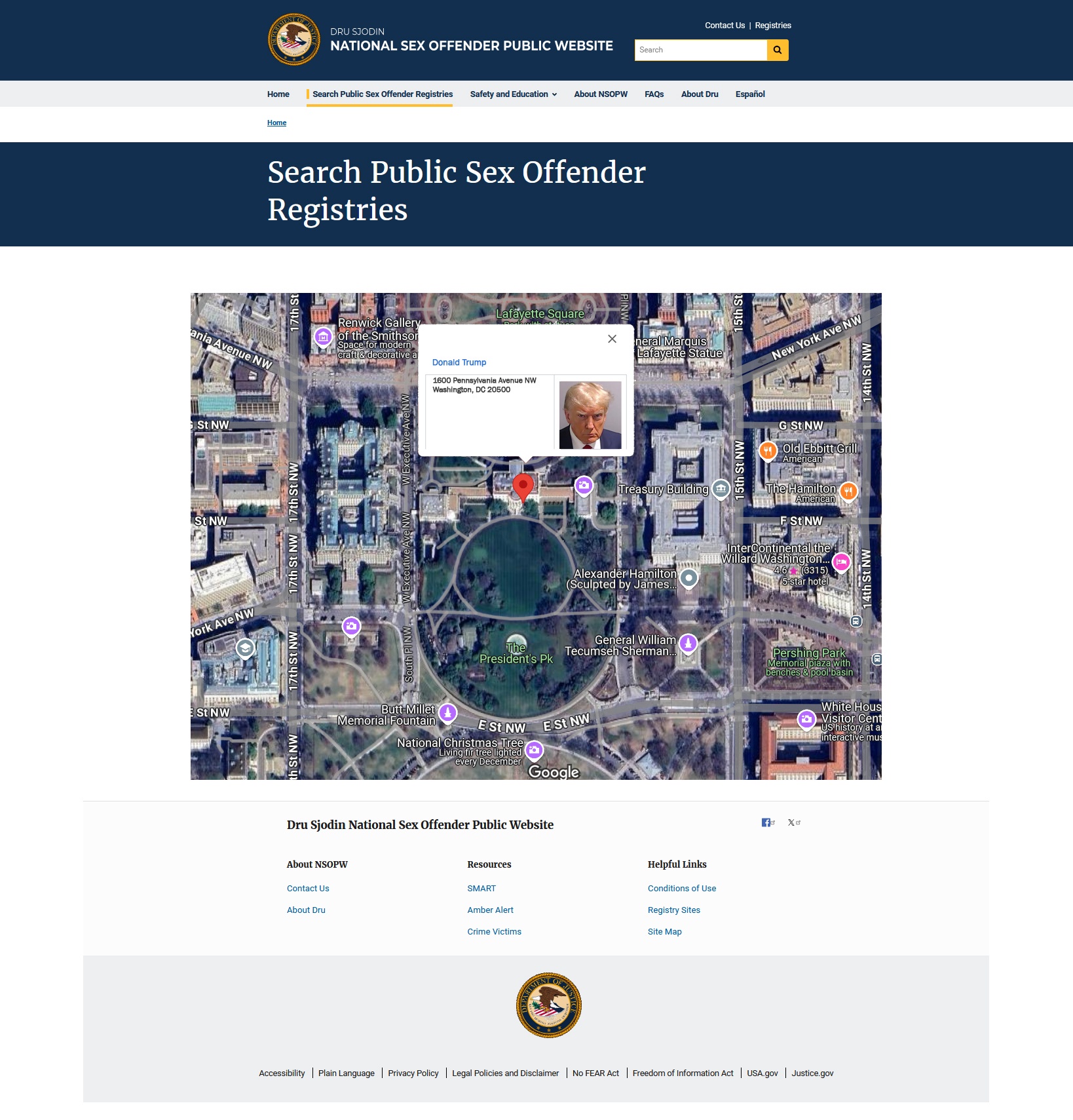Click The President's Pk map label
Viewport: 1073px width, 1120px height.
[516, 653]
